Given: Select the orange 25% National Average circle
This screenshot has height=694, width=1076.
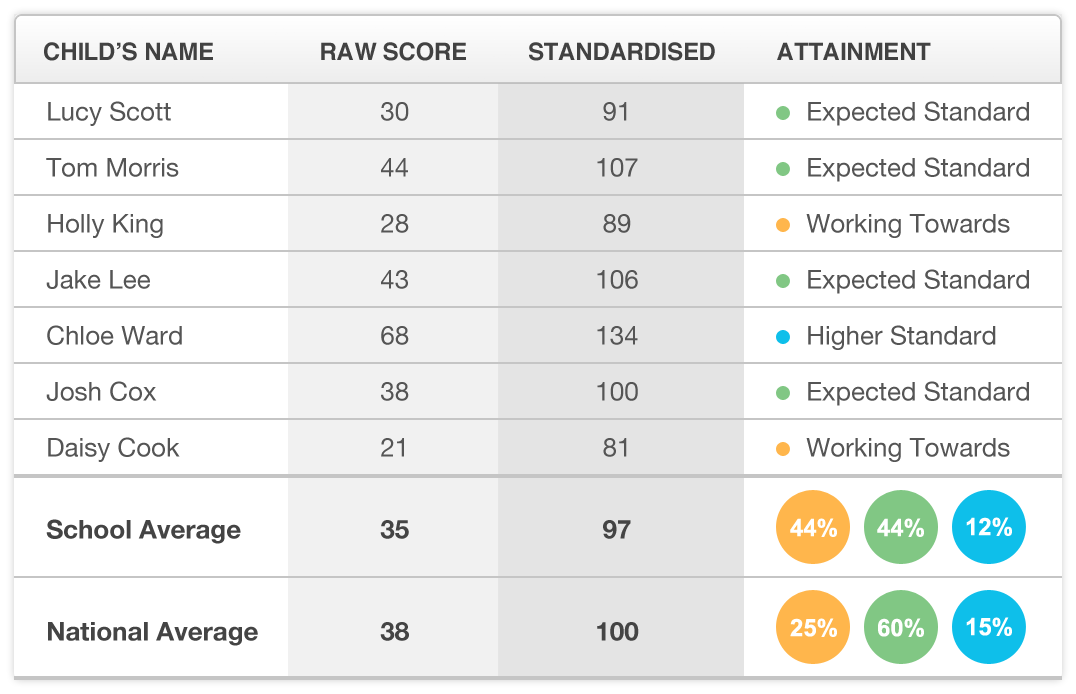Looking at the screenshot, I should tap(813, 628).
